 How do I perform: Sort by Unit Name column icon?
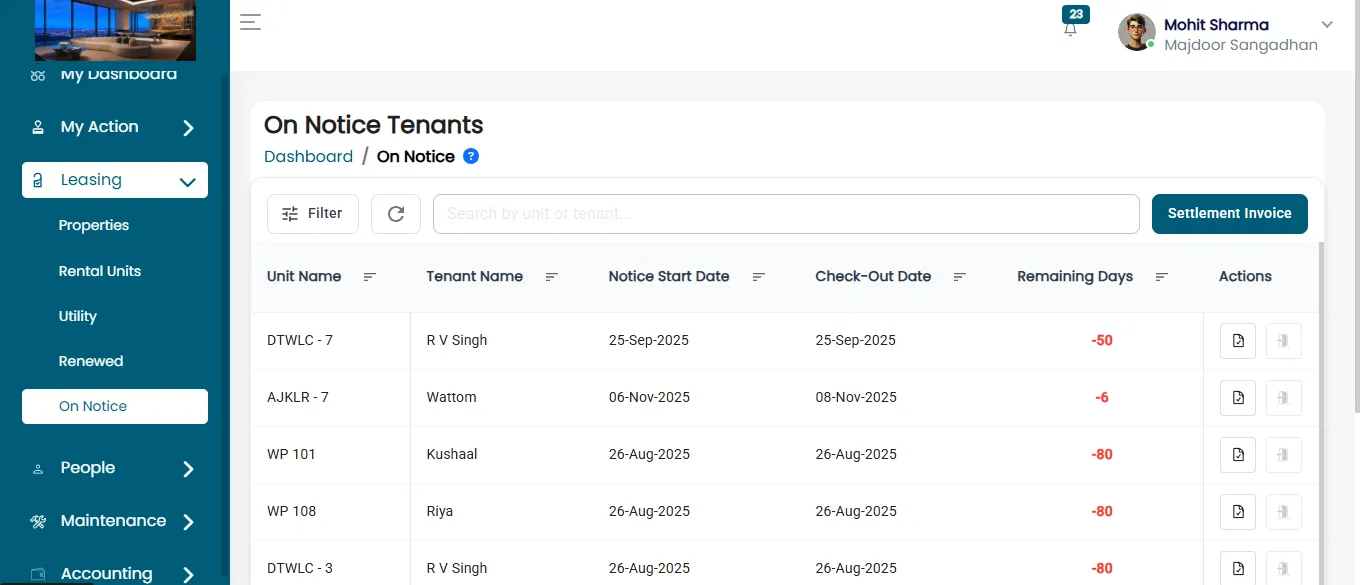tap(370, 277)
